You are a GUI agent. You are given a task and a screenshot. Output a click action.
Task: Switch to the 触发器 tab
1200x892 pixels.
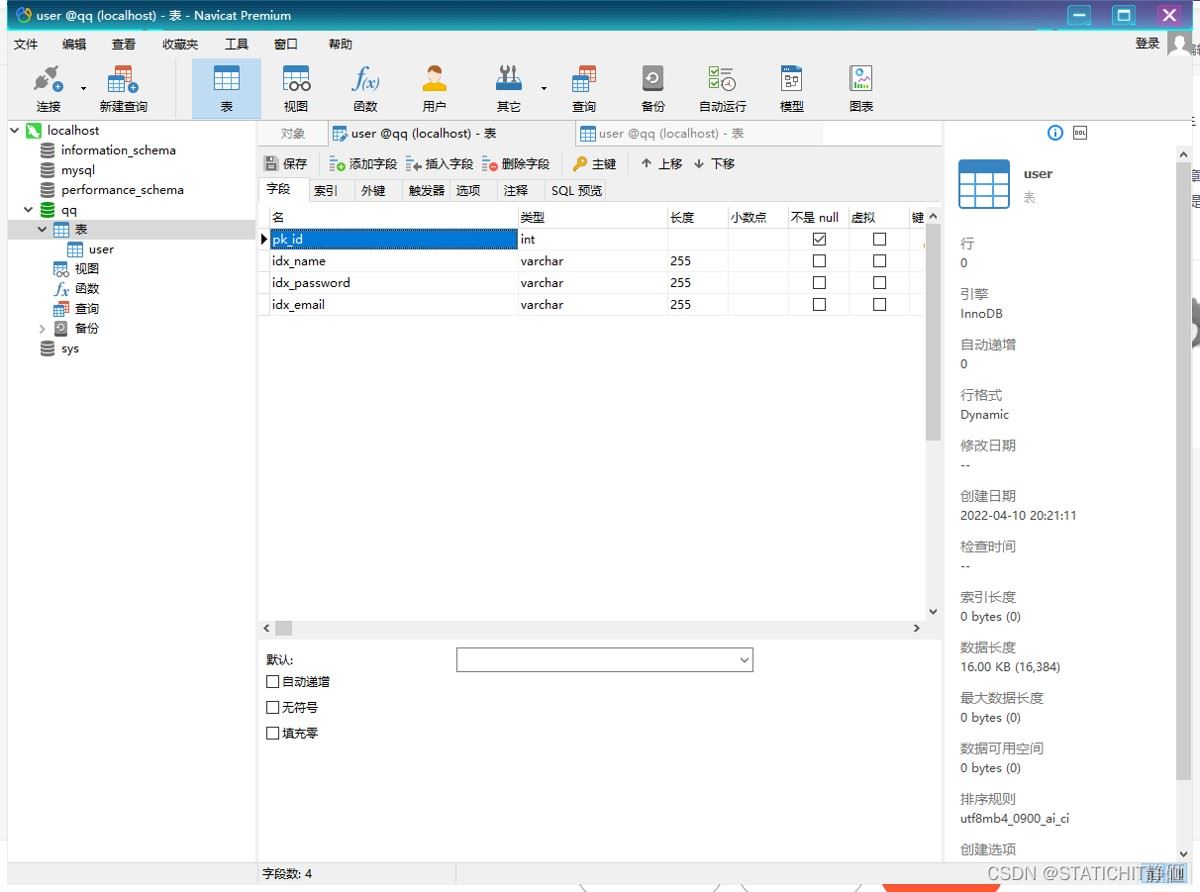(x=426, y=190)
